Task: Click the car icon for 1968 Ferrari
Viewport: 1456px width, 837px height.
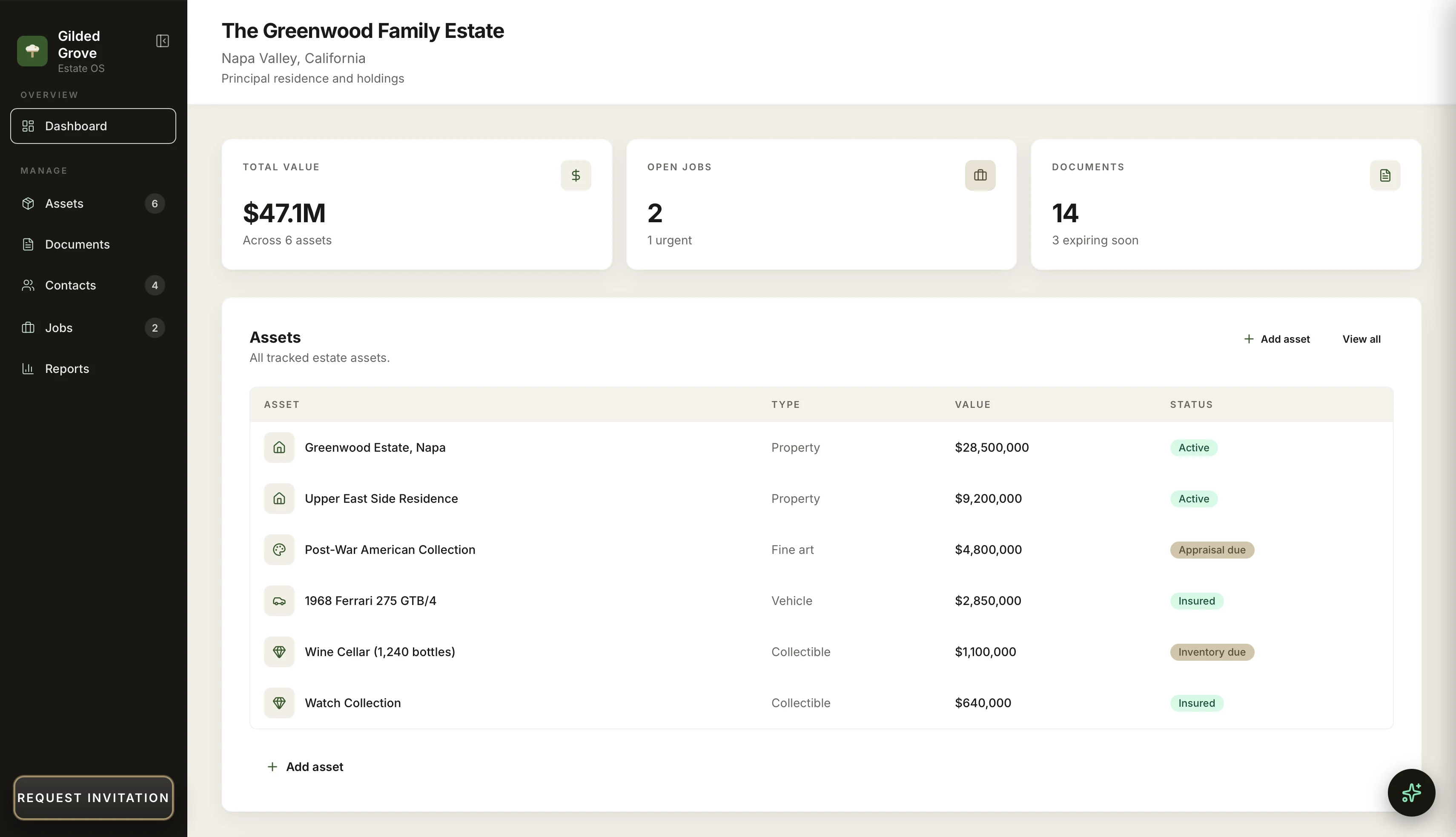Action: tap(279, 601)
